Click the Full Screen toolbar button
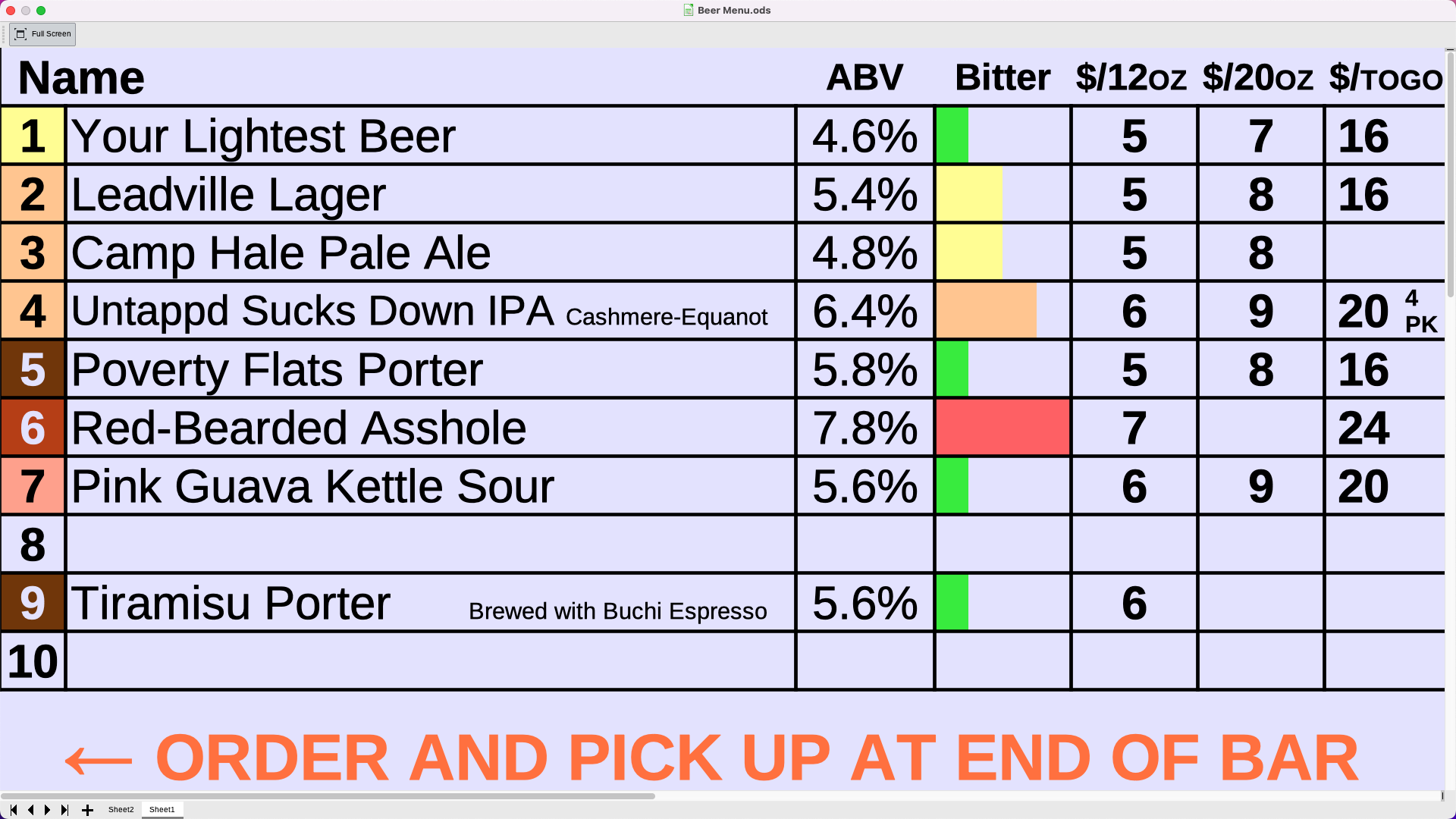Viewport: 1456px width, 819px height. pos(42,34)
